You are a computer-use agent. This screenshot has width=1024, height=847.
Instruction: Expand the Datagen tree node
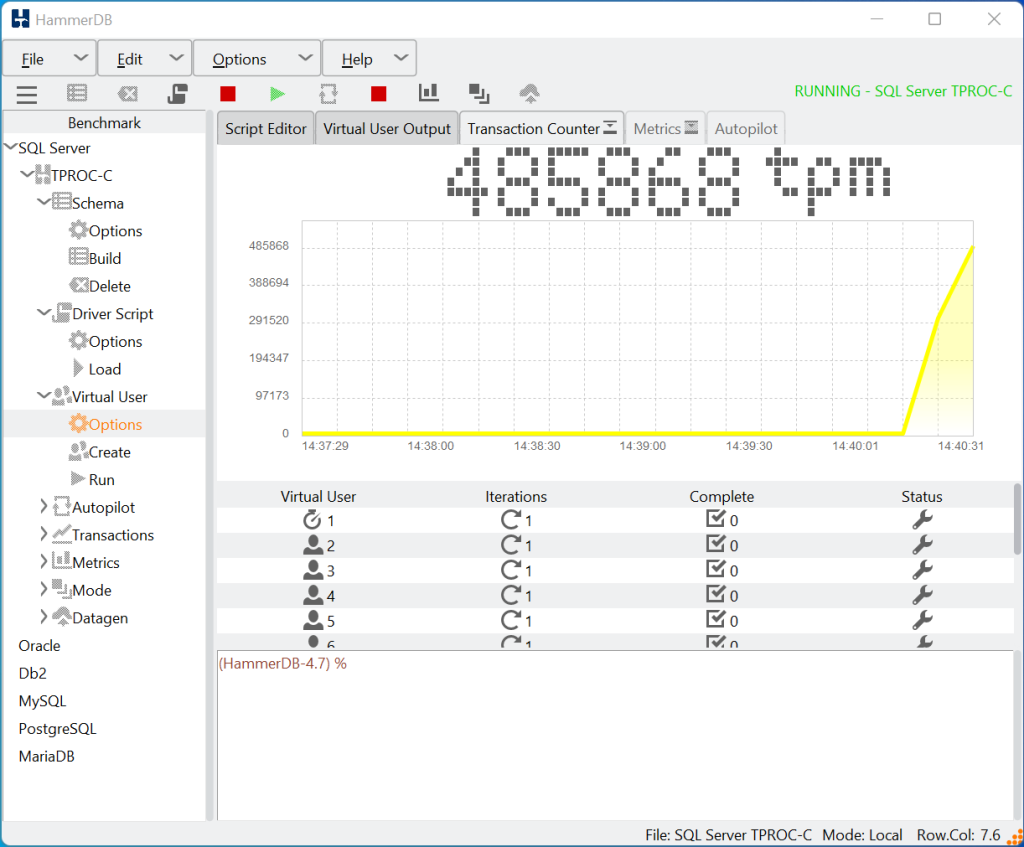click(44, 617)
